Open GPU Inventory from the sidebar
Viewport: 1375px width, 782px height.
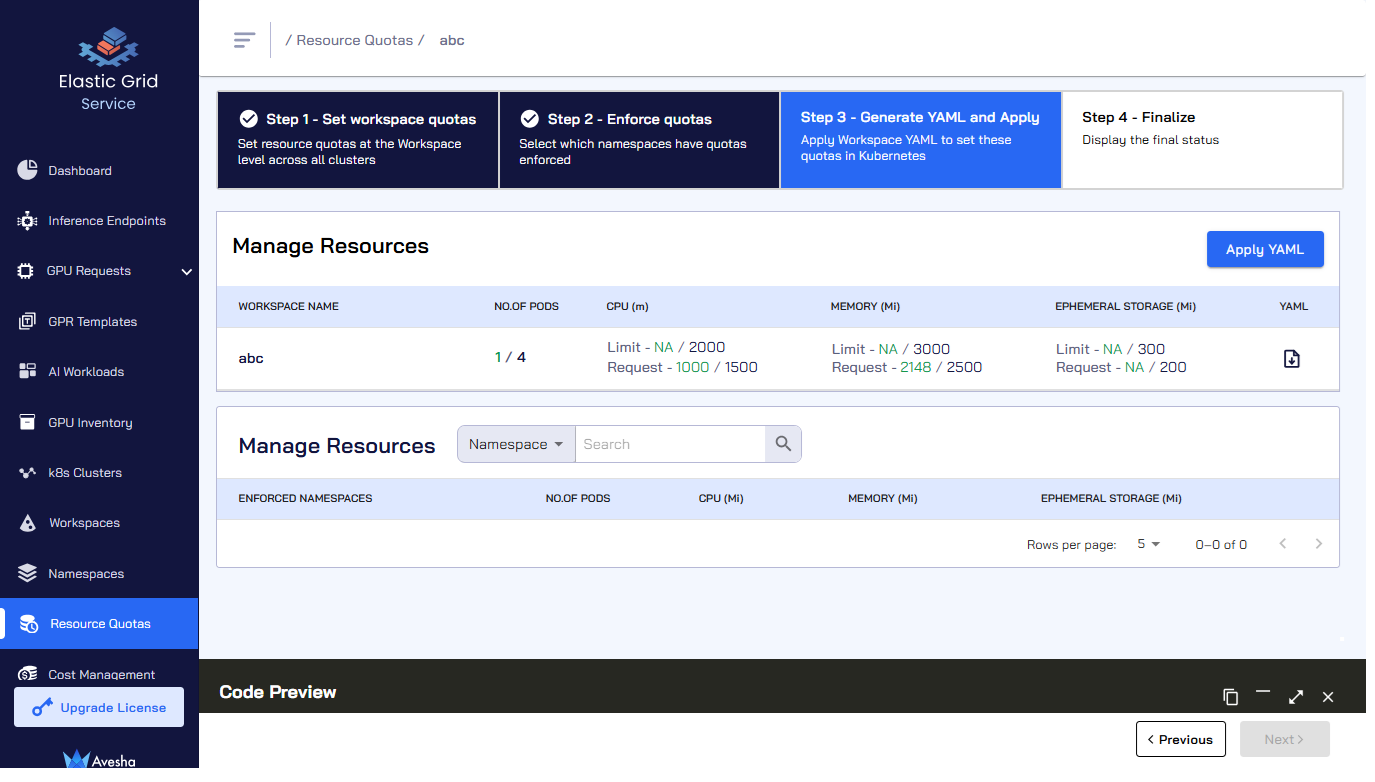90,423
